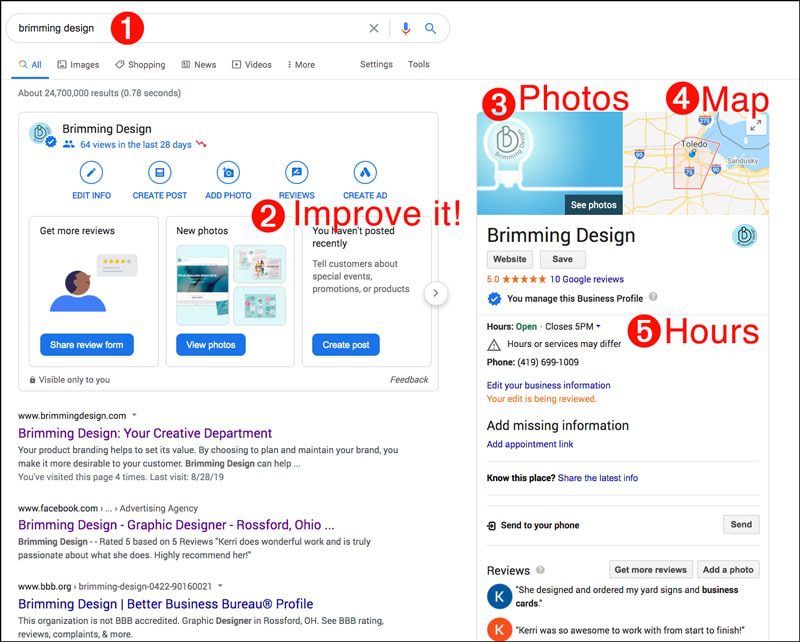Click the Get more reviews button
The image size is (800, 642).
click(651, 570)
